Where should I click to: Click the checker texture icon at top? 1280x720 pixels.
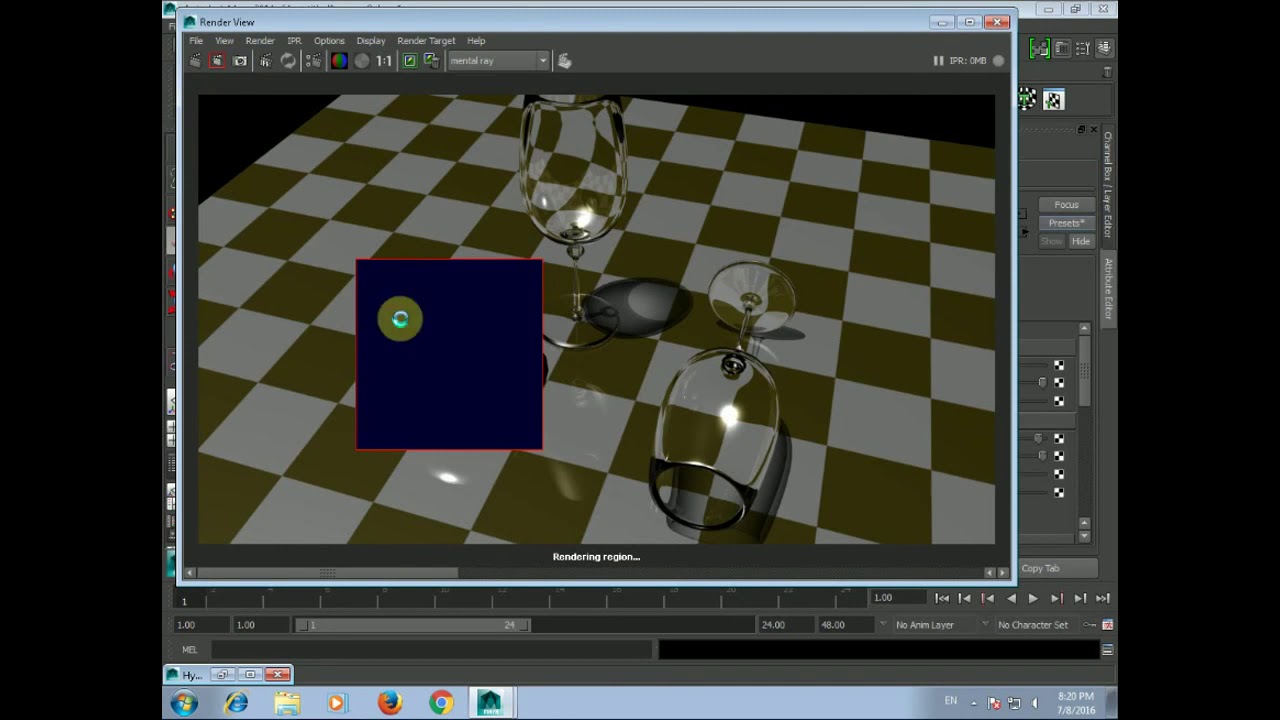point(1053,99)
